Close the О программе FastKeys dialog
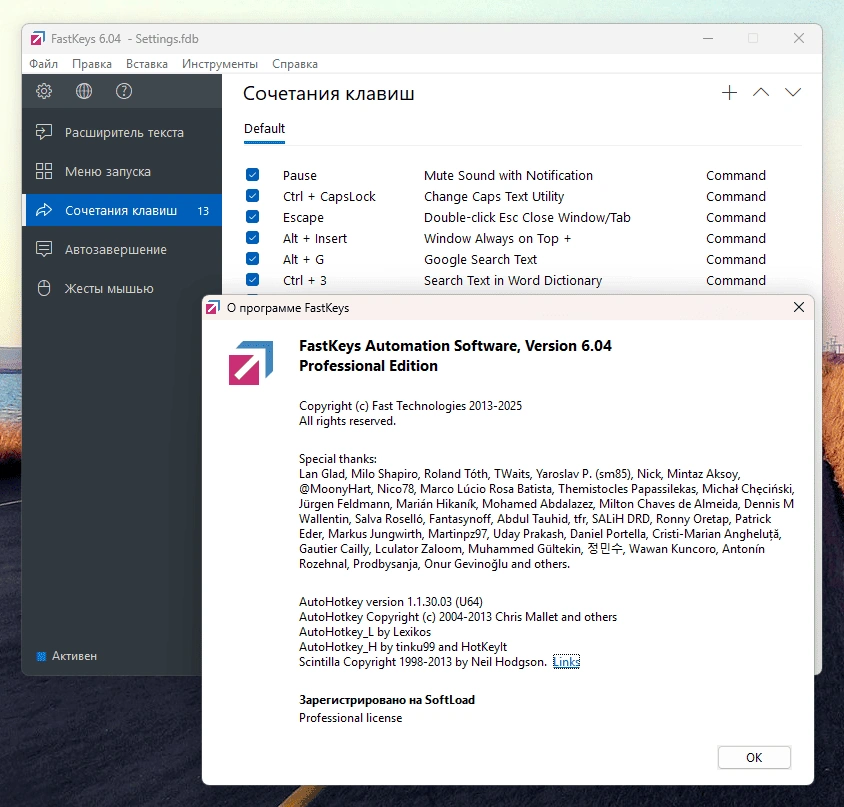This screenshot has height=807, width=844. pyautogui.click(x=799, y=307)
